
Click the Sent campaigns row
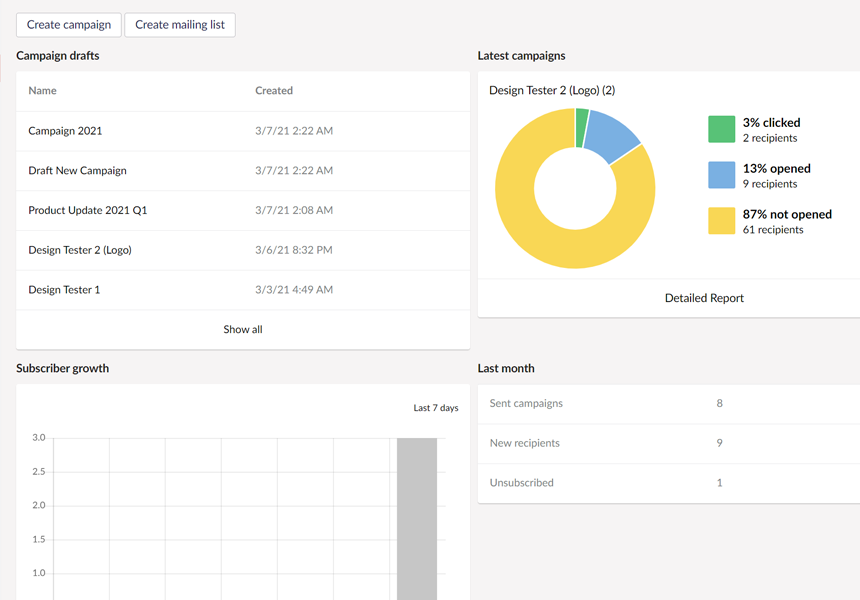[x=669, y=404]
